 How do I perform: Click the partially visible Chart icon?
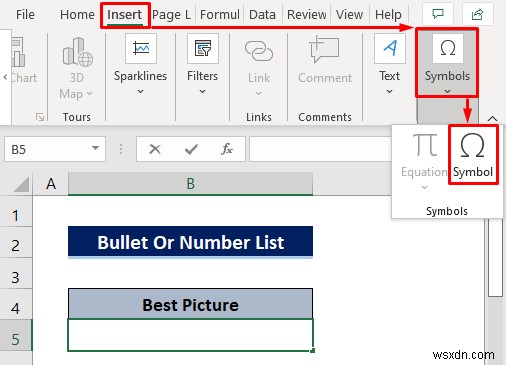[x=18, y=53]
